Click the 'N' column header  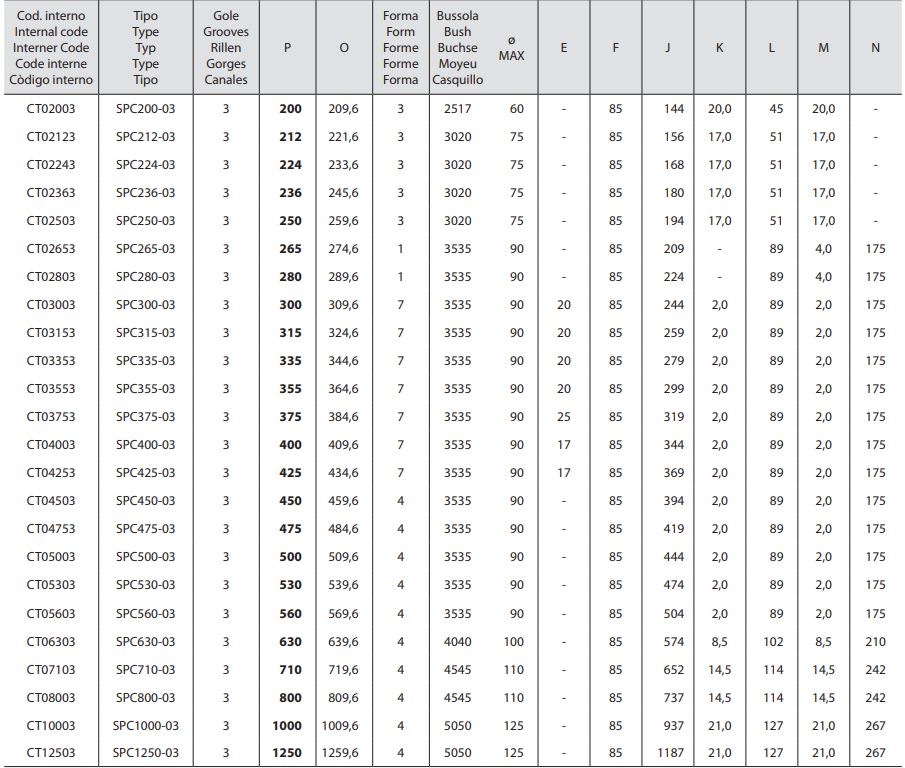click(876, 48)
